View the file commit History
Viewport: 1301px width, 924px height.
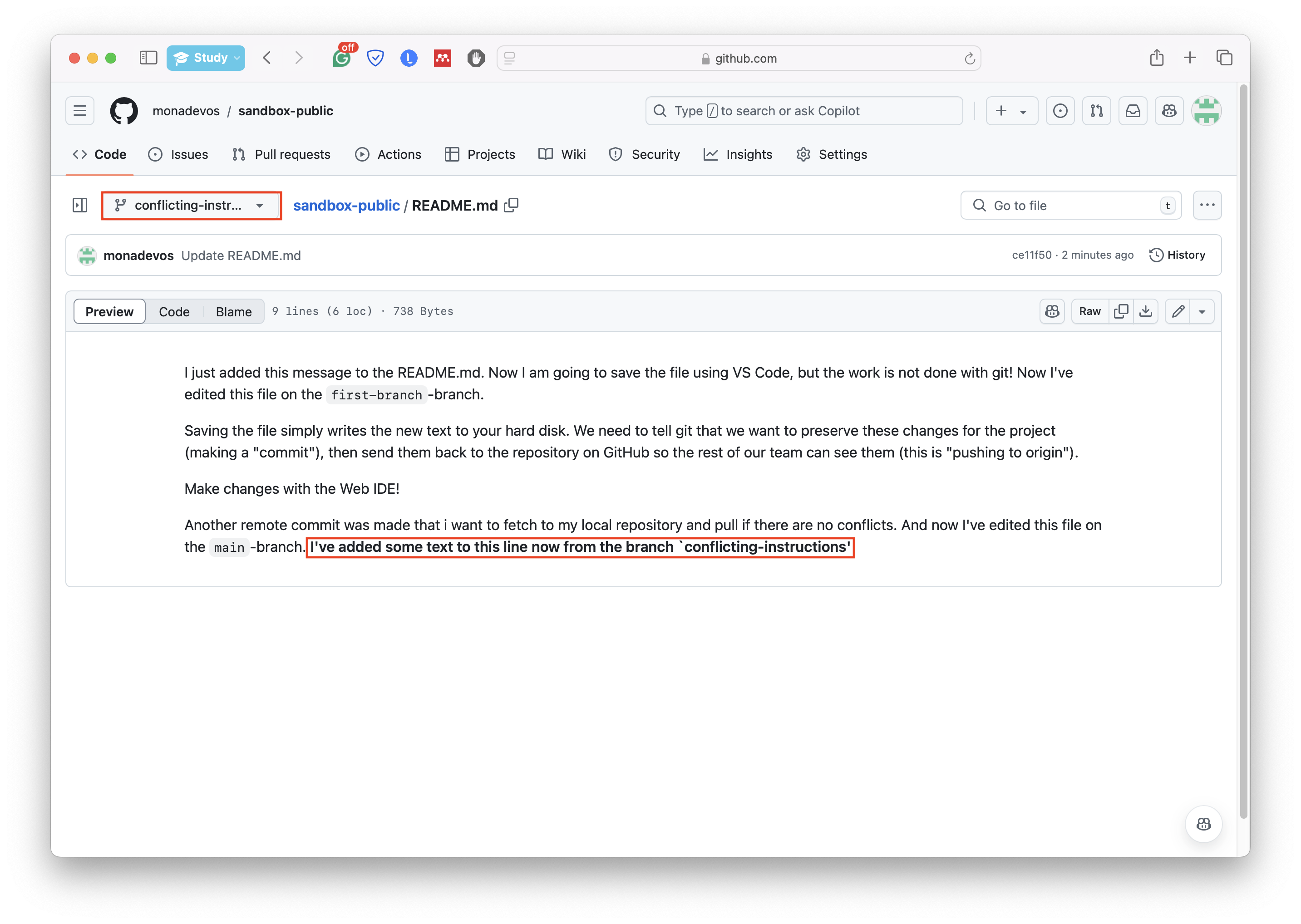click(x=1177, y=255)
